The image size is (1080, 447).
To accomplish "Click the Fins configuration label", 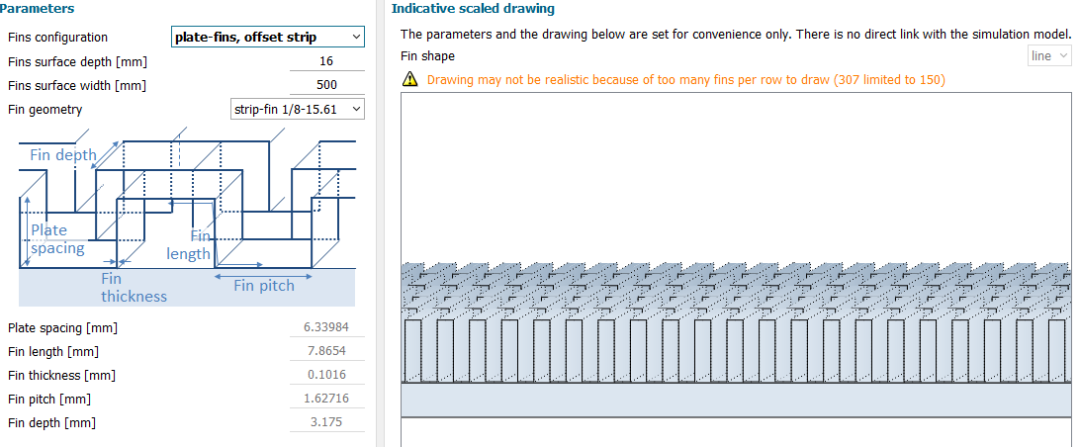I will point(58,37).
